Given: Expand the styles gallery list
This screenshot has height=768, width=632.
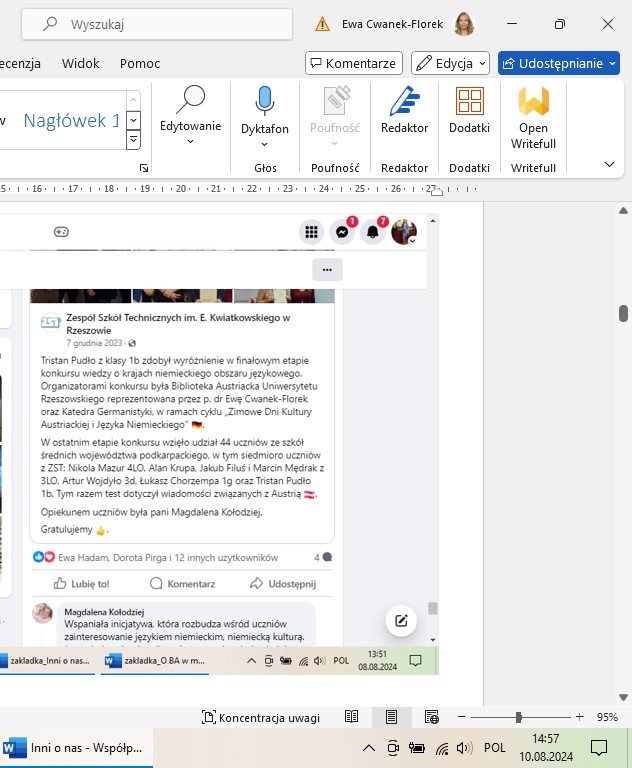Looking at the screenshot, I should pos(133,136).
